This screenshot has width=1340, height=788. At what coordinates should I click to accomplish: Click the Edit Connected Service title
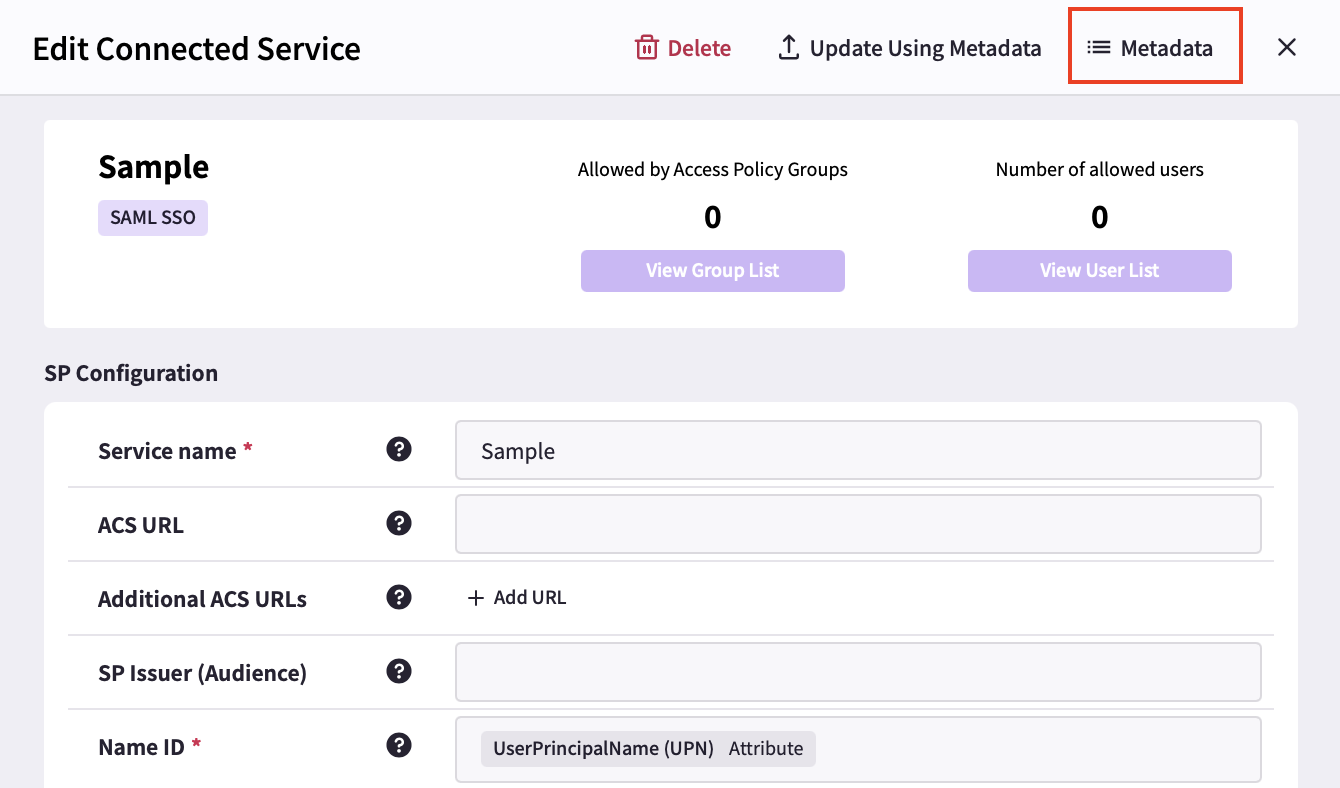click(197, 49)
